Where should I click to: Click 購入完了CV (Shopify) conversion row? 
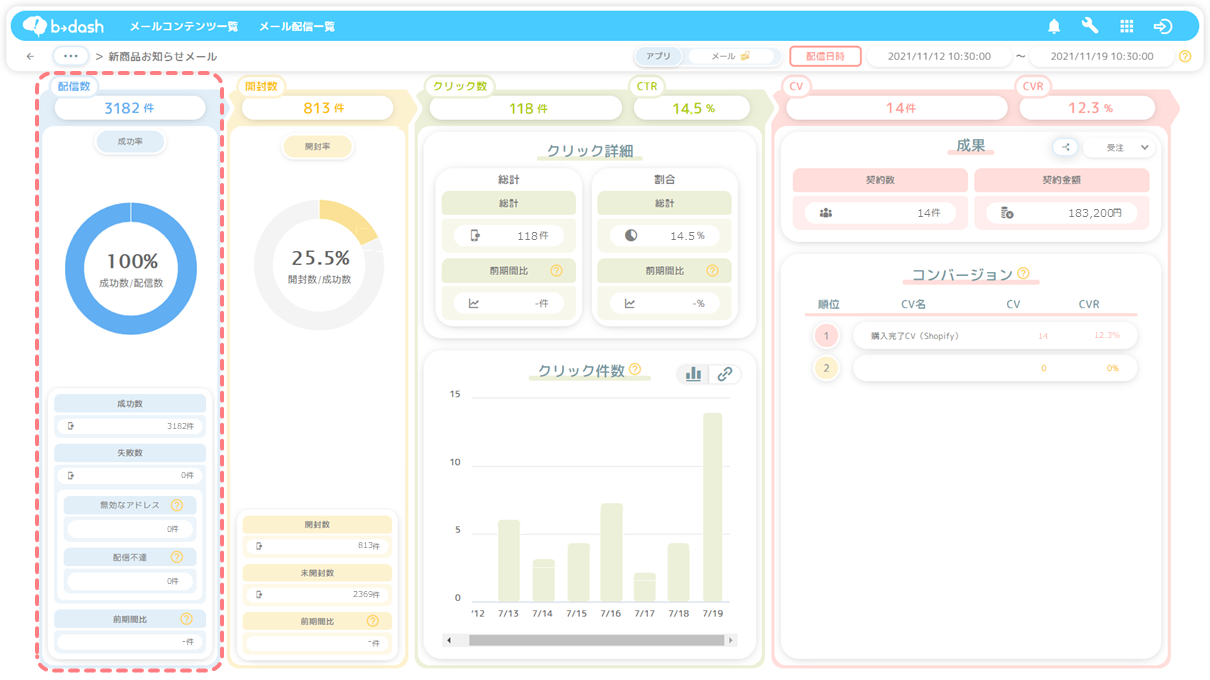pos(995,336)
